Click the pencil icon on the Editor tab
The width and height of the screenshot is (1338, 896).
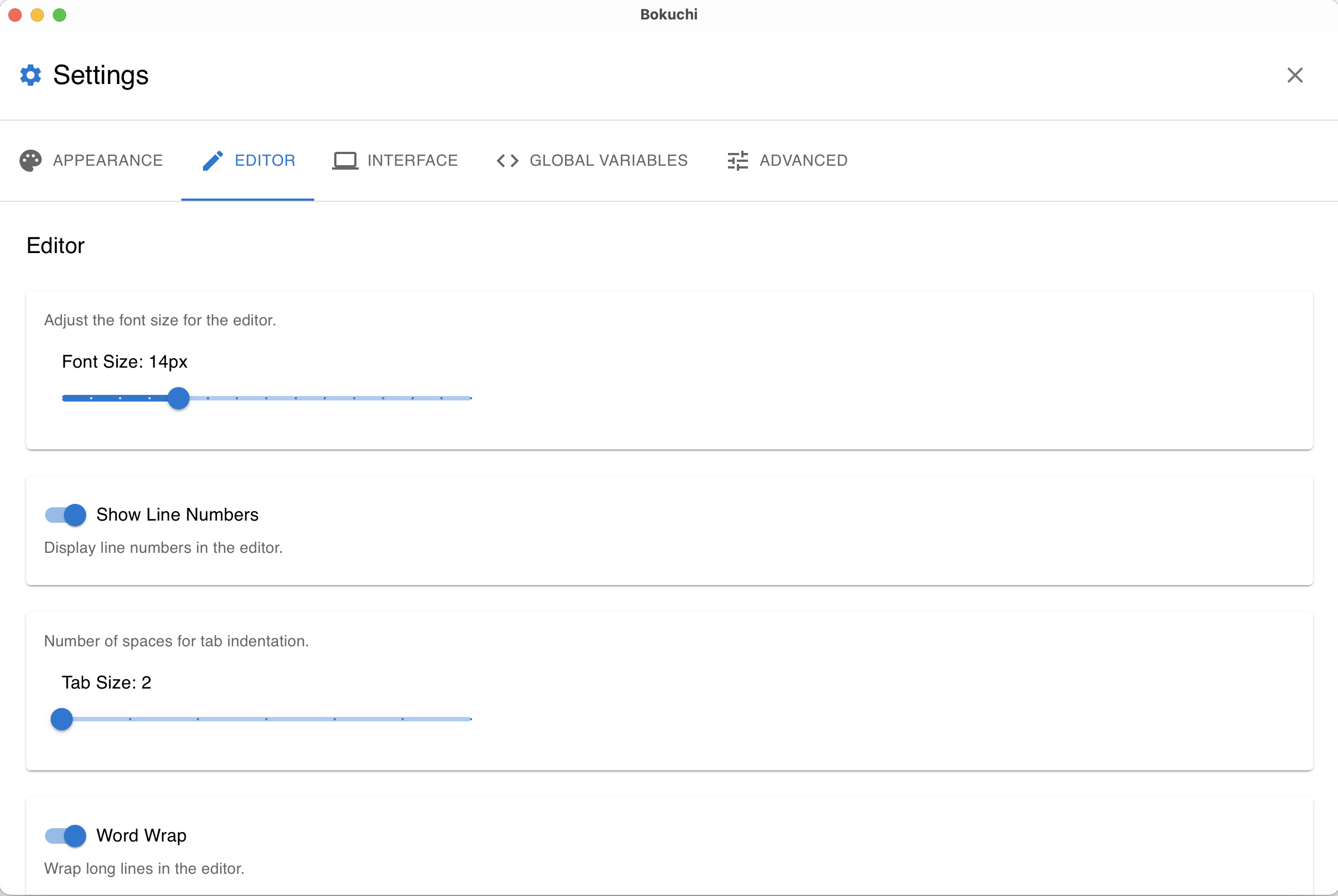tap(212, 160)
